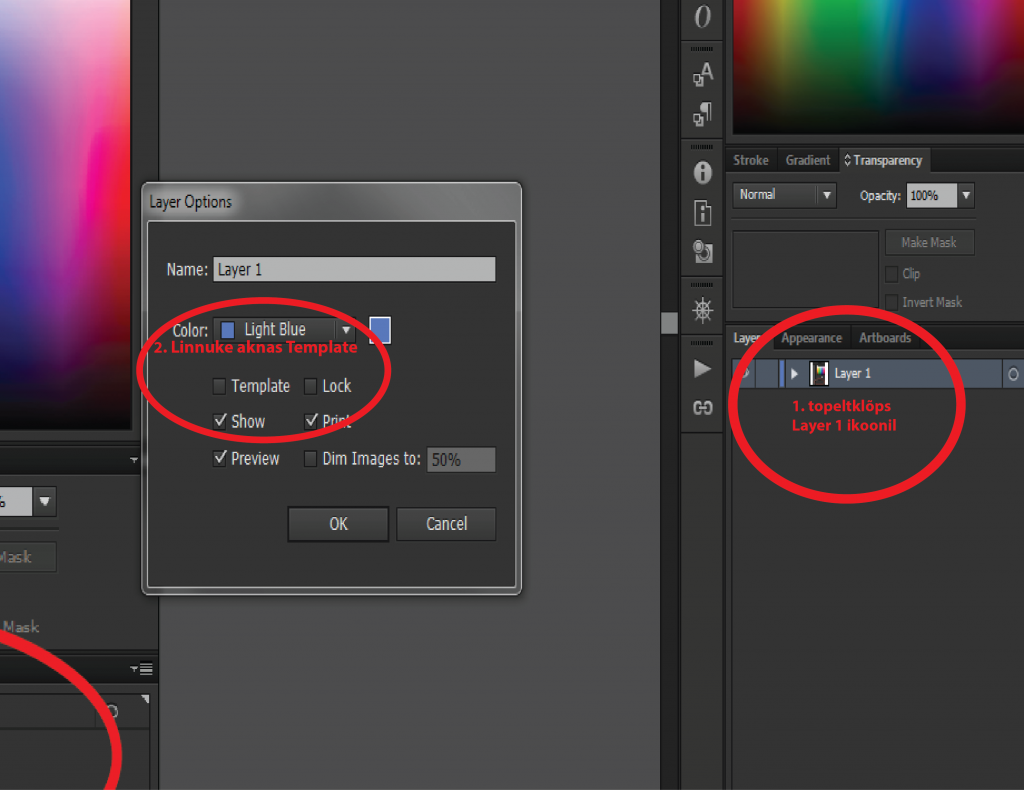This screenshot has height=790, width=1024.
Task: Click the Dim Images 50% field
Action: click(x=461, y=460)
